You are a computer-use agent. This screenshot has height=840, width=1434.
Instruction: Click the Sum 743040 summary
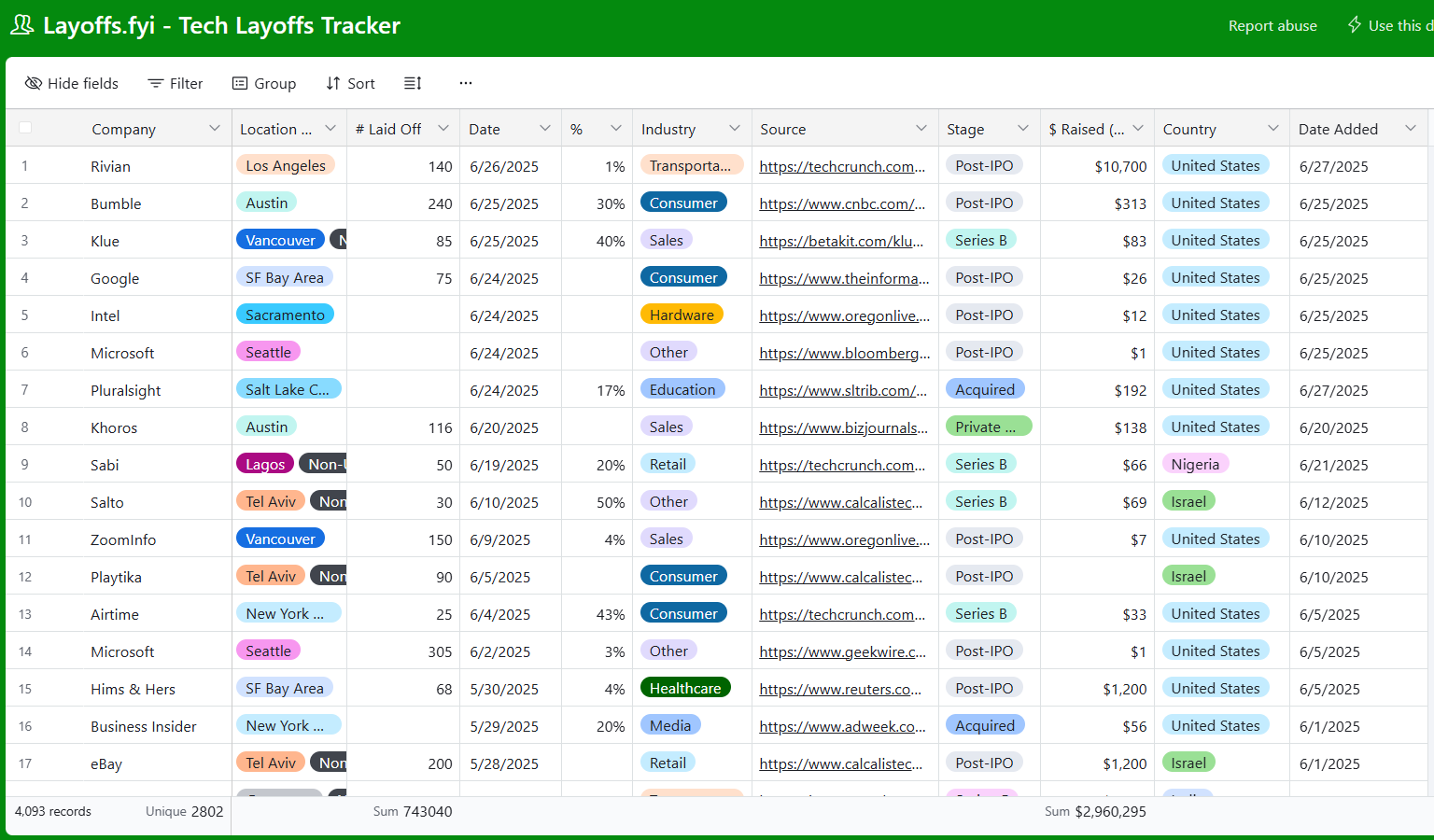413,812
